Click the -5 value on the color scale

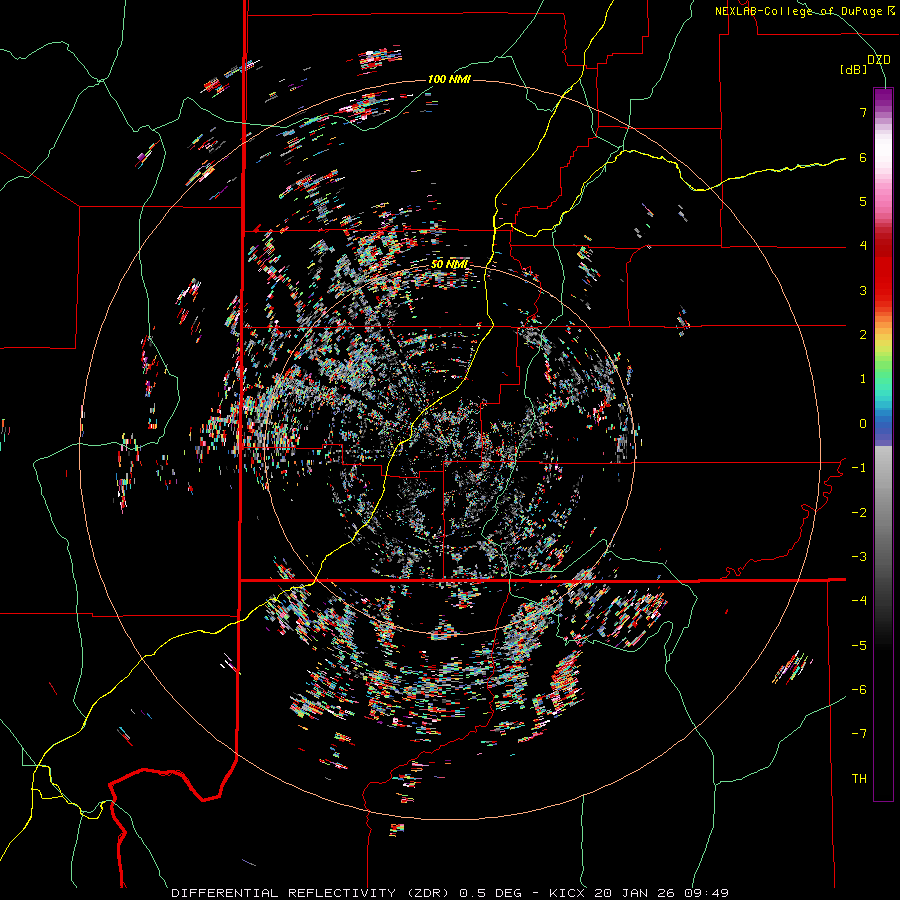coord(859,646)
